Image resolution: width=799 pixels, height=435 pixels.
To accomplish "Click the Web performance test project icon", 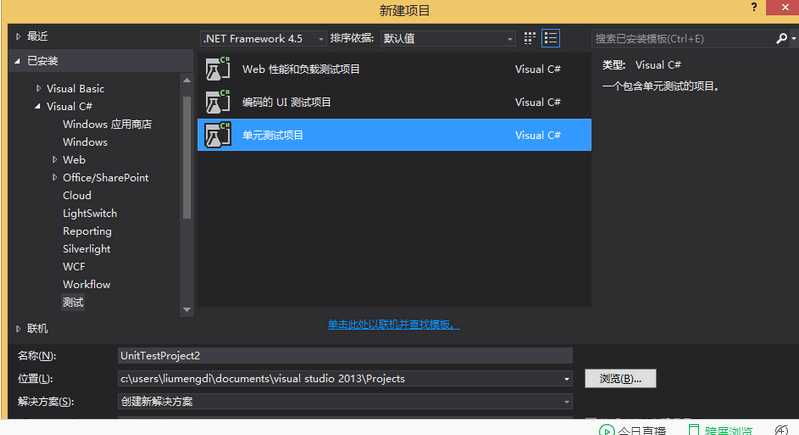I will tap(218, 69).
